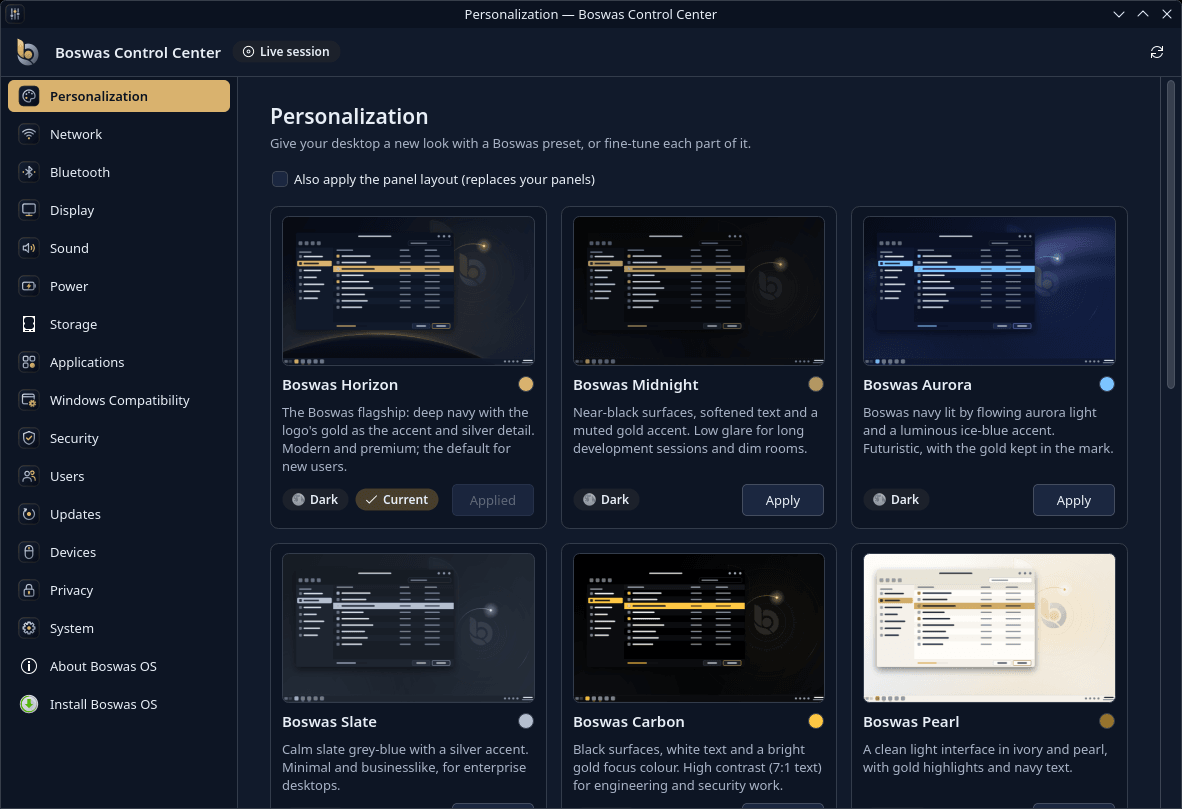Select the Updates sidebar entry

[118, 514]
